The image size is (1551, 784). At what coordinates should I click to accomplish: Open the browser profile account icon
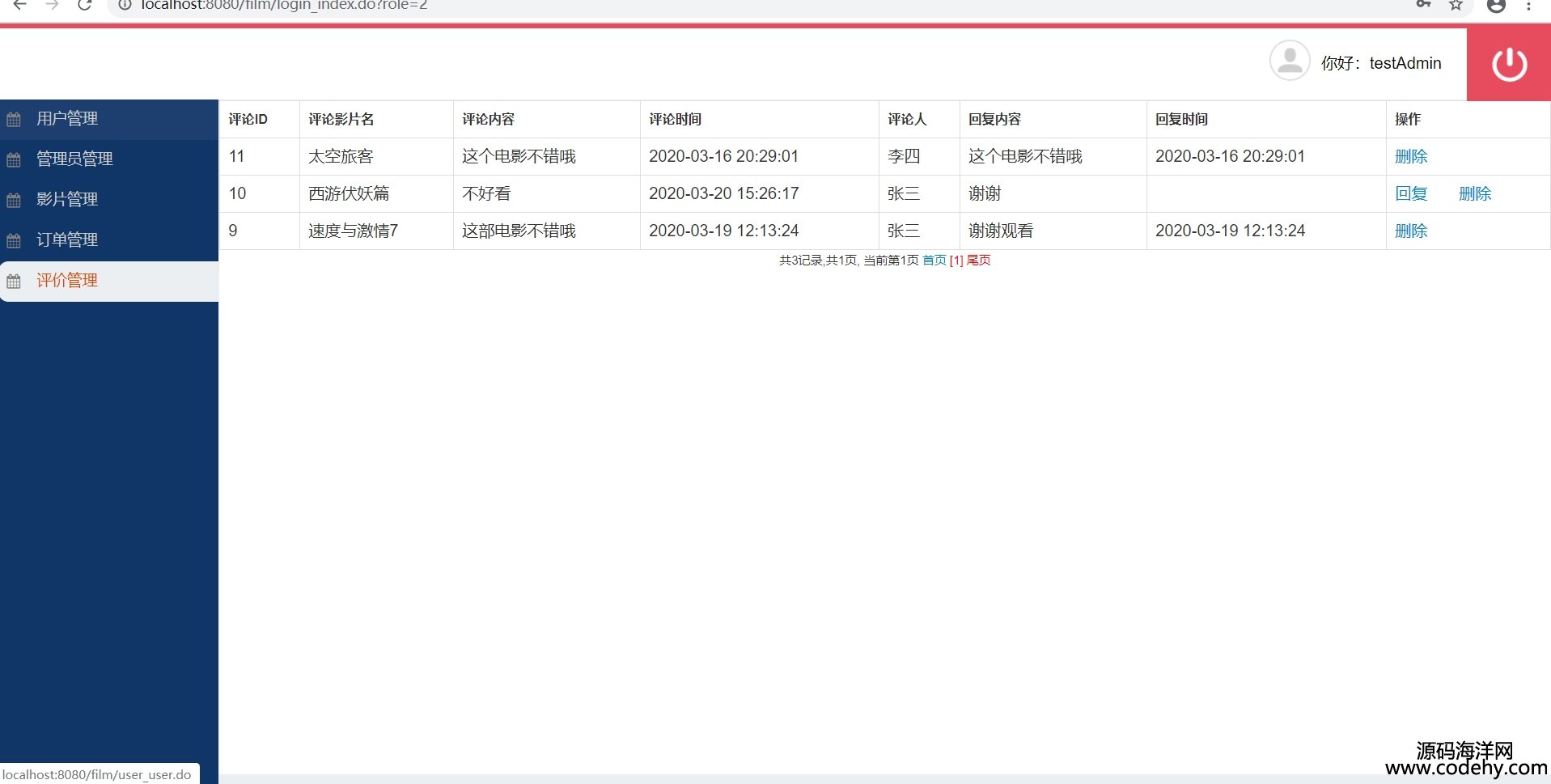point(1496,5)
